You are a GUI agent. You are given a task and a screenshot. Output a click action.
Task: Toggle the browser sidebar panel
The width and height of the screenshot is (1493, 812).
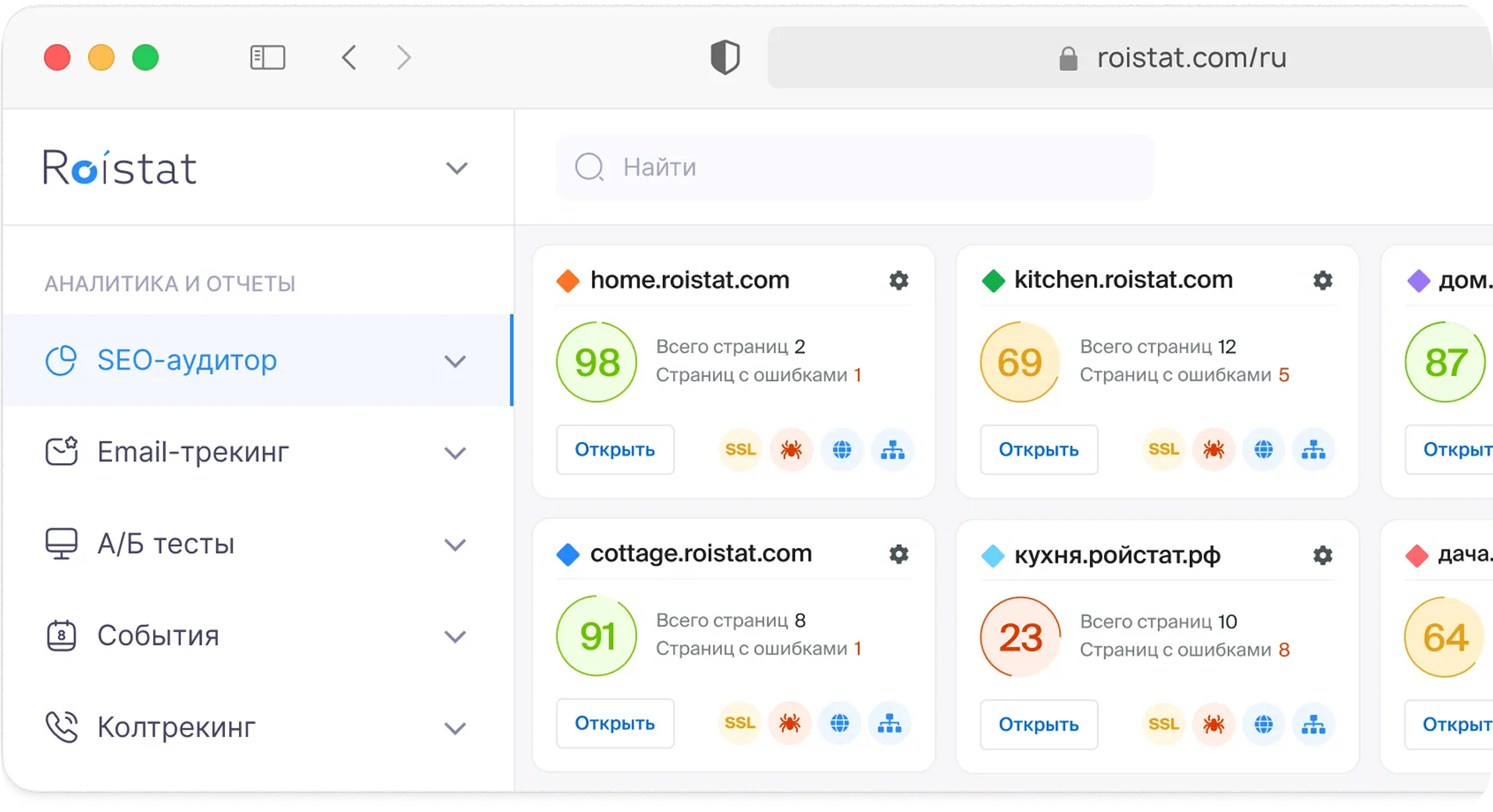coord(267,58)
